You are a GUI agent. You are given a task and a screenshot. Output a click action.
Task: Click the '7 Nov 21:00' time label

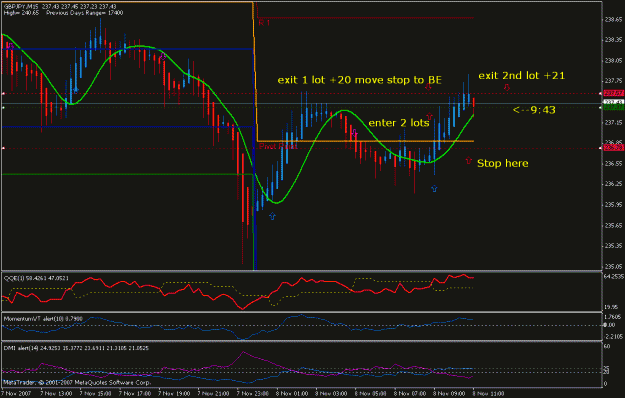214,394
